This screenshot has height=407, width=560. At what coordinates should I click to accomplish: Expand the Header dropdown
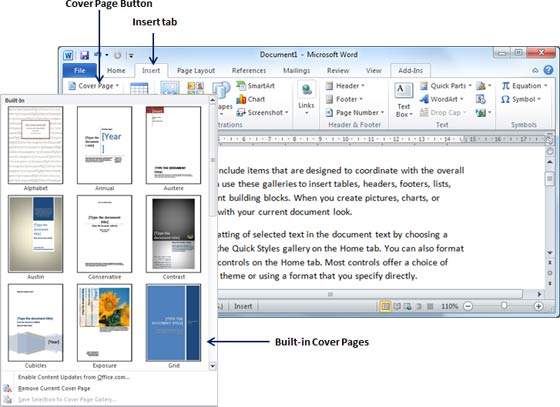(345, 86)
